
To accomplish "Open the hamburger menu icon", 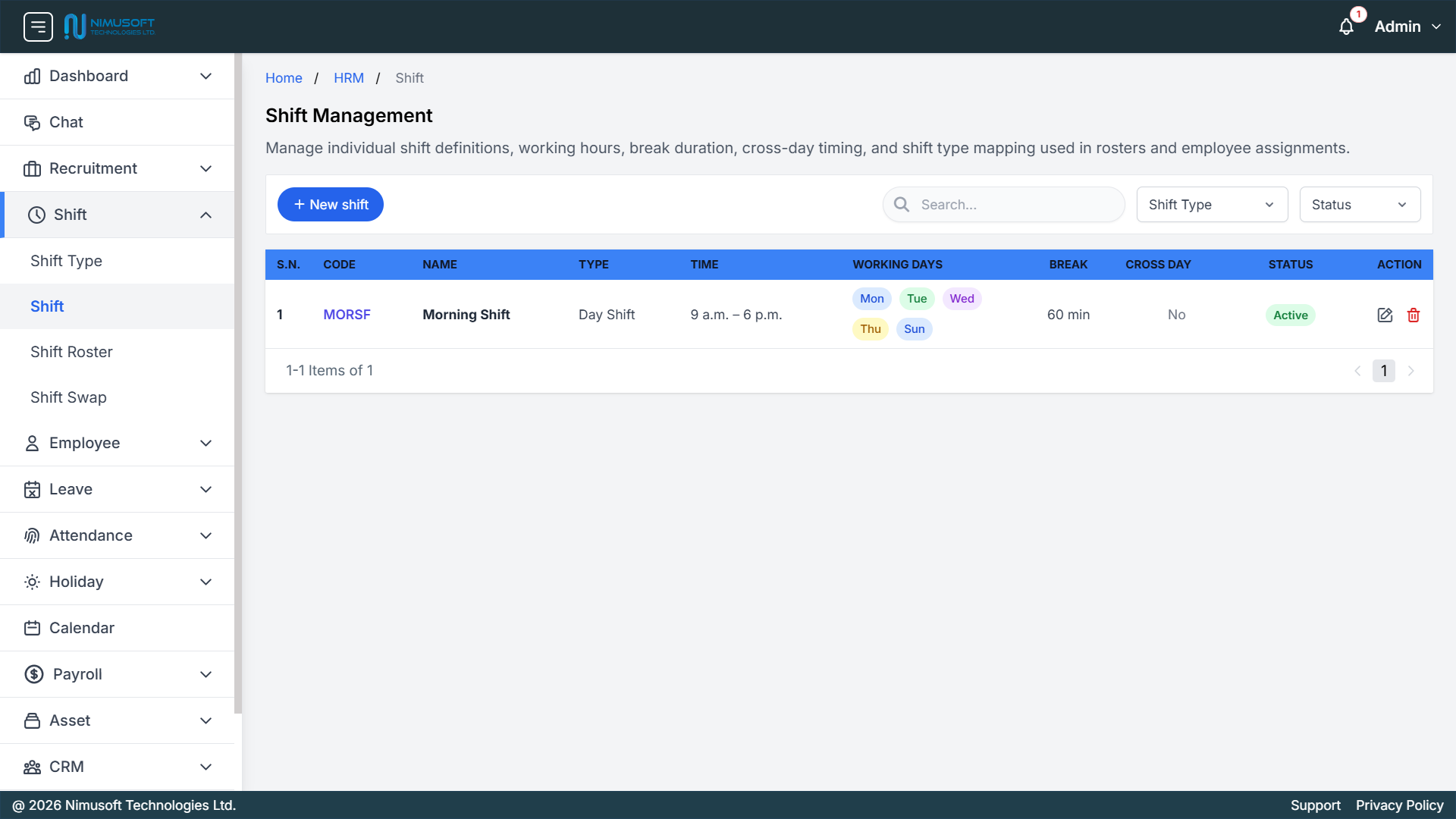I will coord(37,26).
